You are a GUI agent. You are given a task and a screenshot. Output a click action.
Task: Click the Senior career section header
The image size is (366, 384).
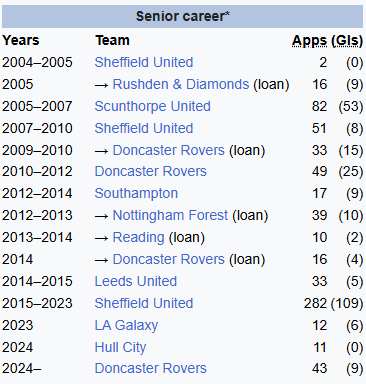click(x=182, y=16)
